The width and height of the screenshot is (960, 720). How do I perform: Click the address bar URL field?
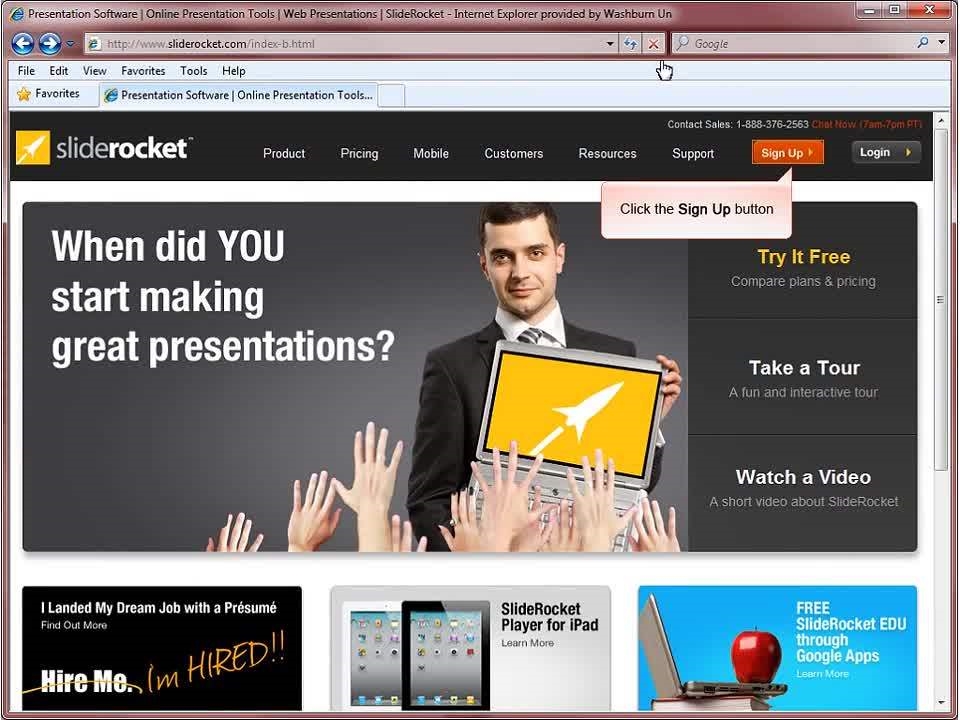tap(352, 43)
